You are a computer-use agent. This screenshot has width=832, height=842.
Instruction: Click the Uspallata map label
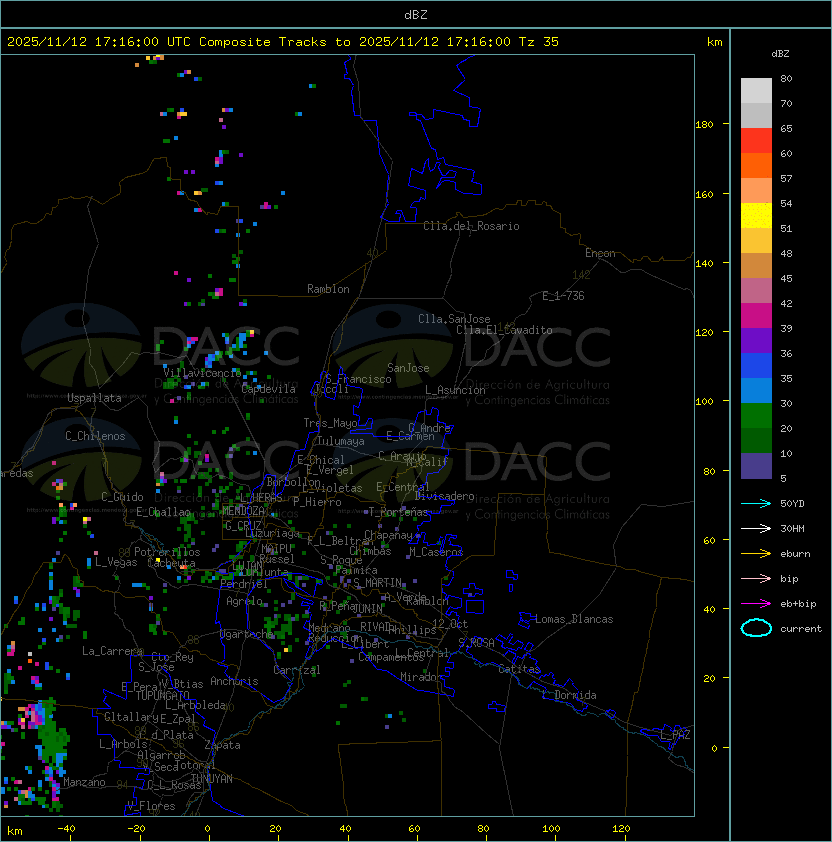94,398
